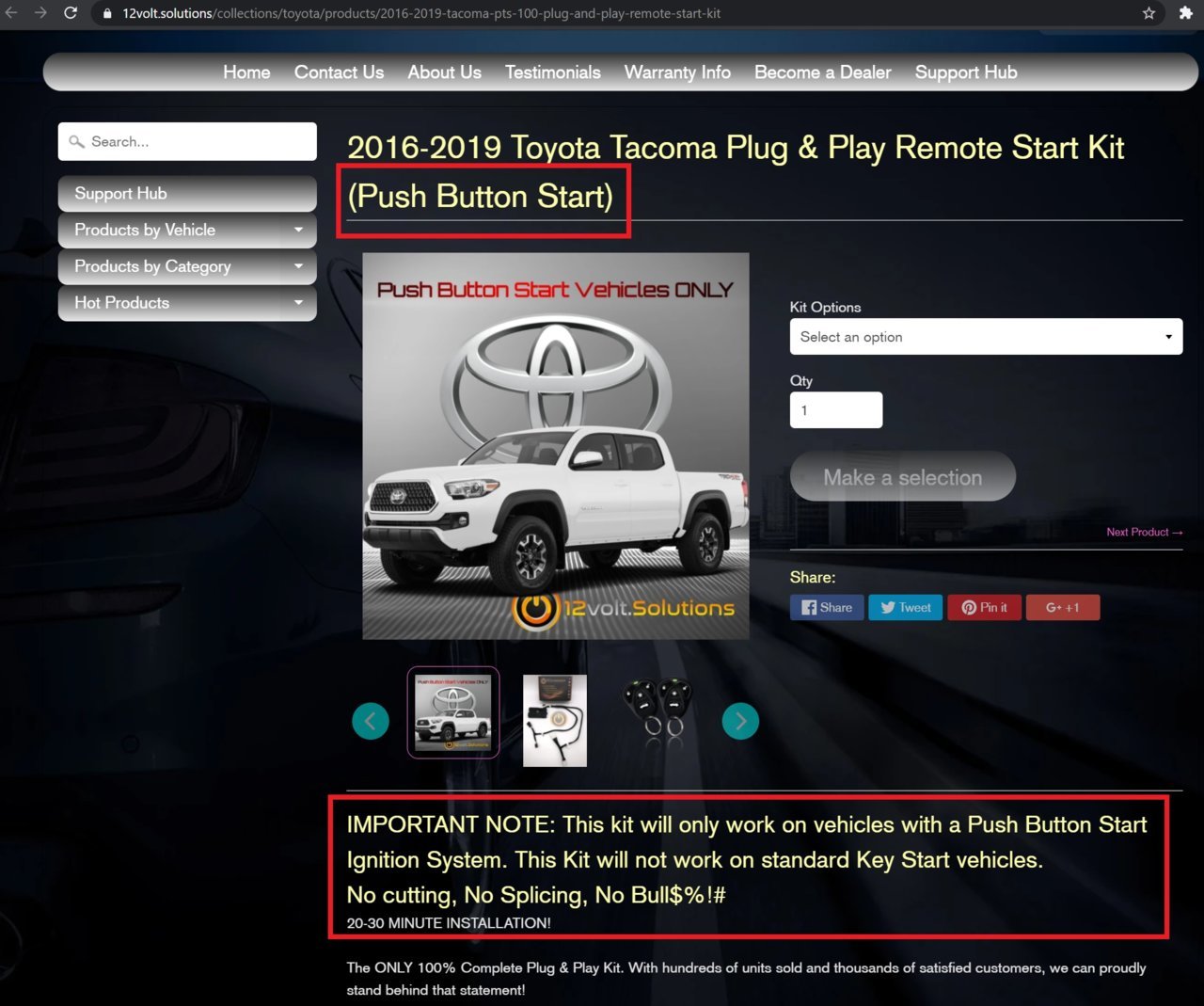Expand the Products by Category arrow
The image size is (1204, 1006).
[298, 266]
